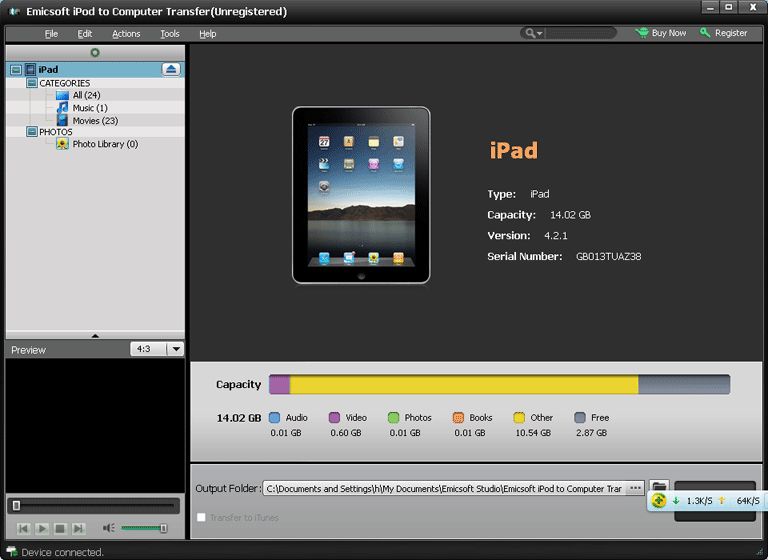Click the stop button in preview controls
Screen dimensions: 768x560
(60, 528)
